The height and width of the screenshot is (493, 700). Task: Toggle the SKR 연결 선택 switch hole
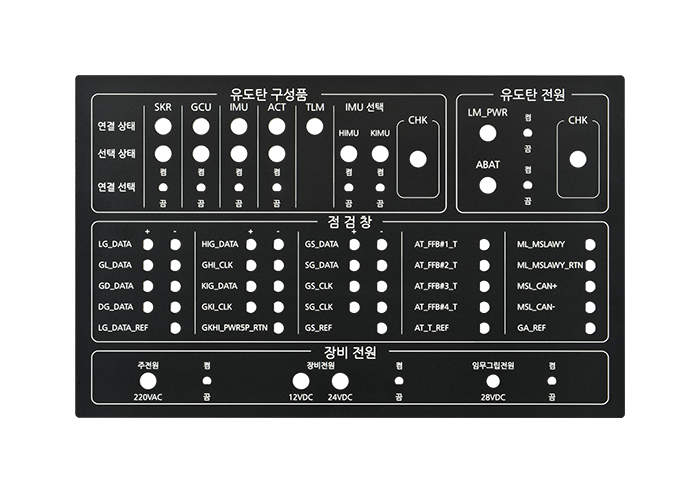(x=163, y=187)
